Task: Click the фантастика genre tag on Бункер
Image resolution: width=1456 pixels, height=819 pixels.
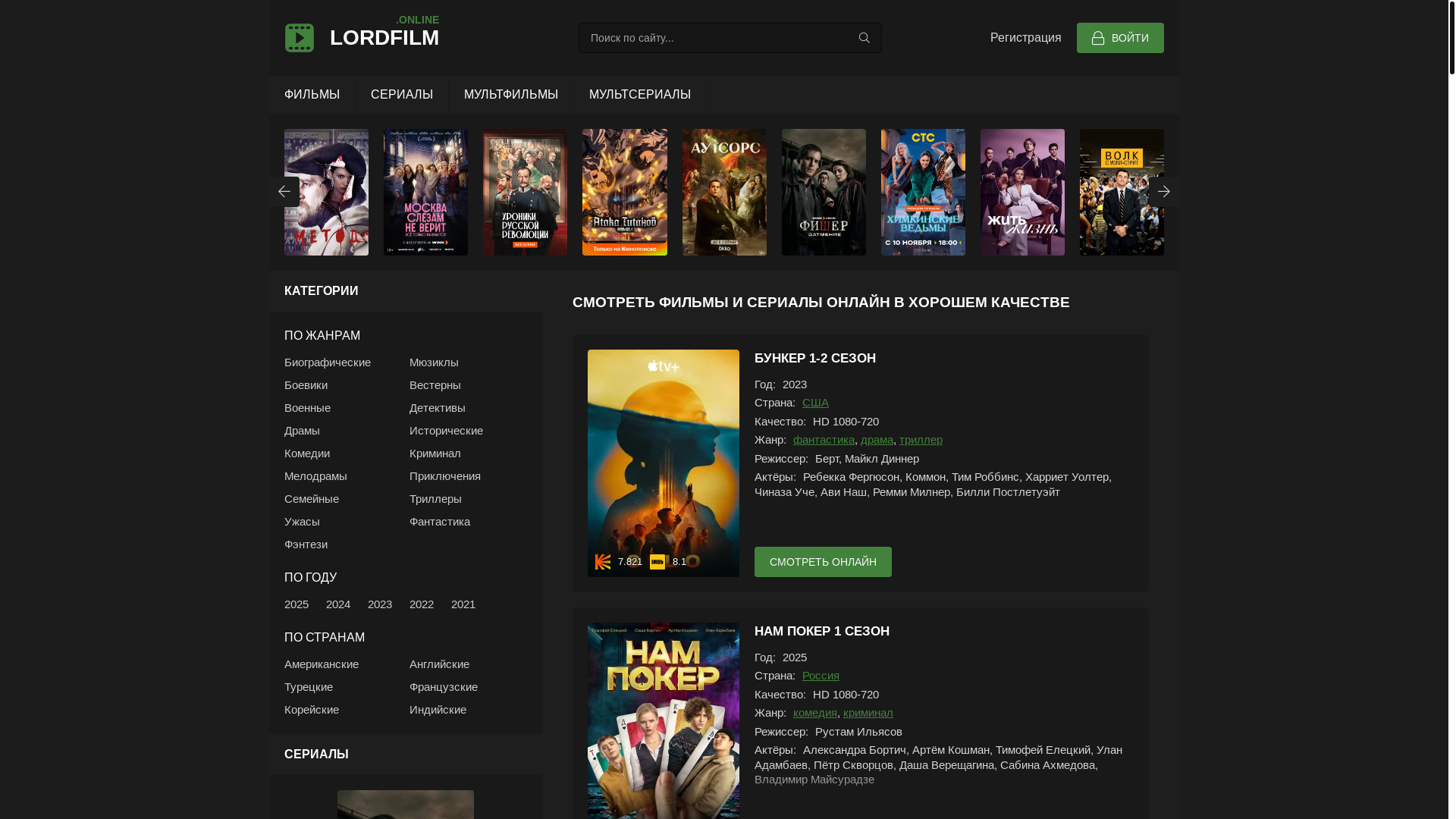Action: pyautogui.click(x=824, y=440)
